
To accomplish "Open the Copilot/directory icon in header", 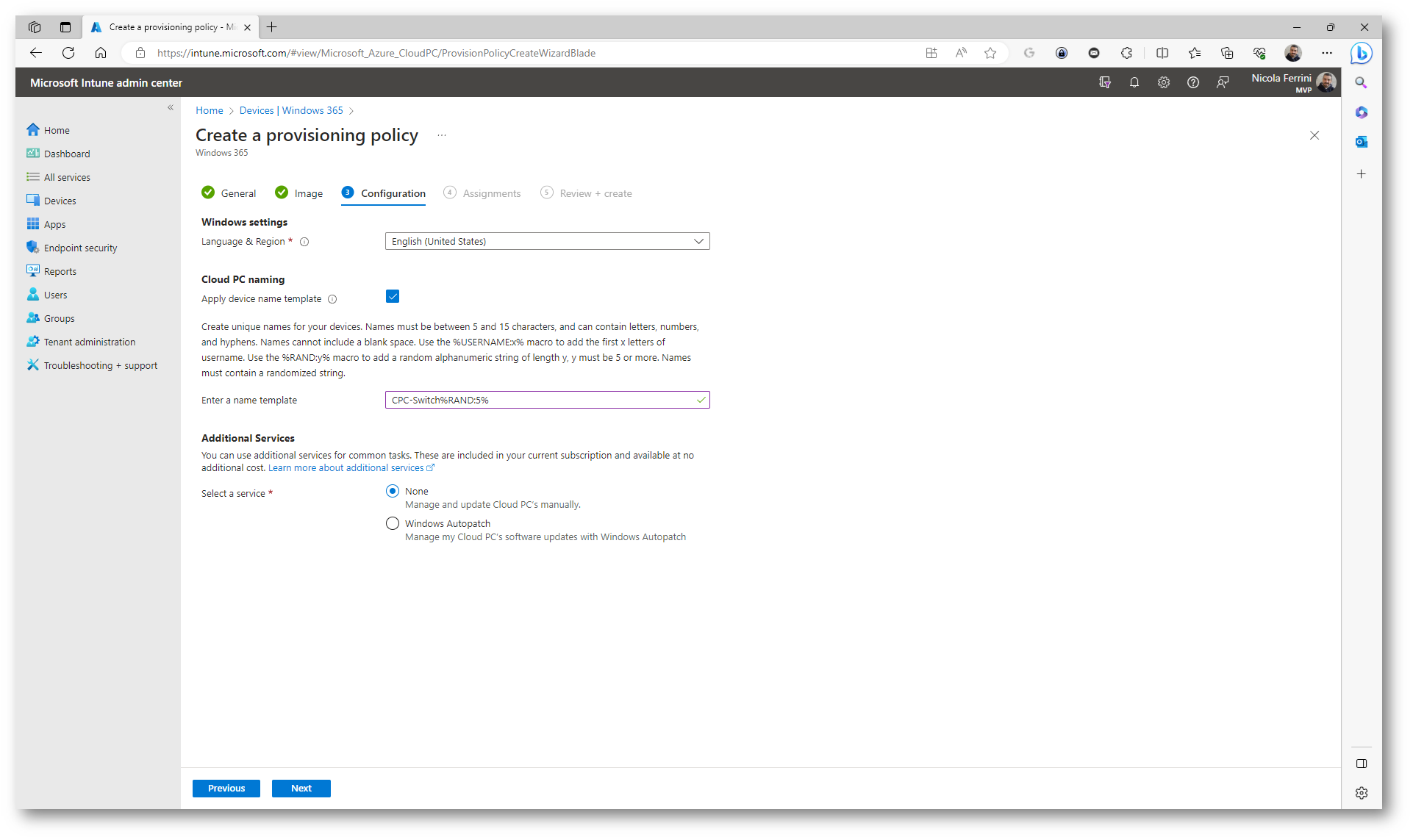I will [1105, 82].
